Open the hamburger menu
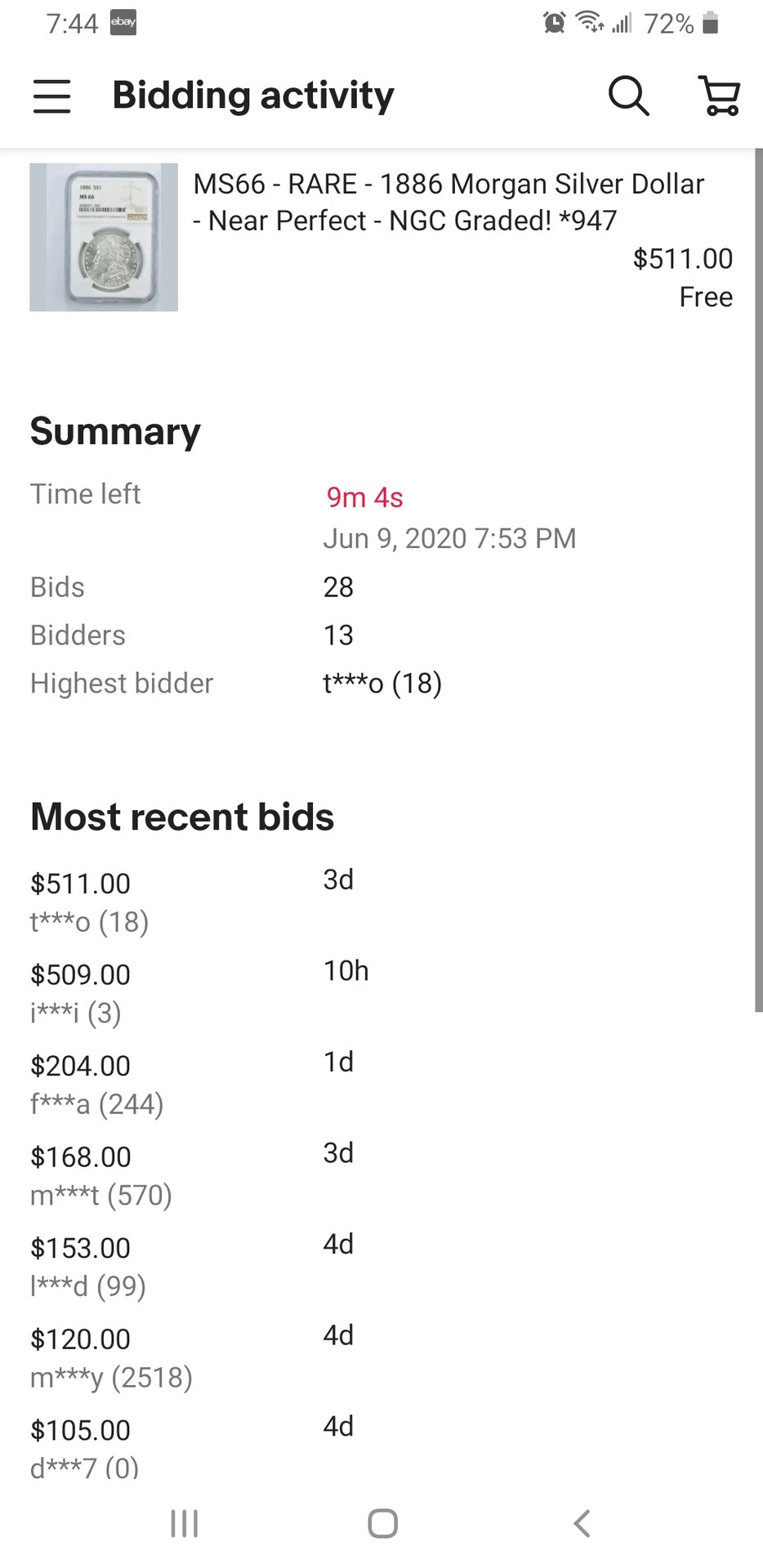The height and width of the screenshot is (1568, 763). coord(52,96)
